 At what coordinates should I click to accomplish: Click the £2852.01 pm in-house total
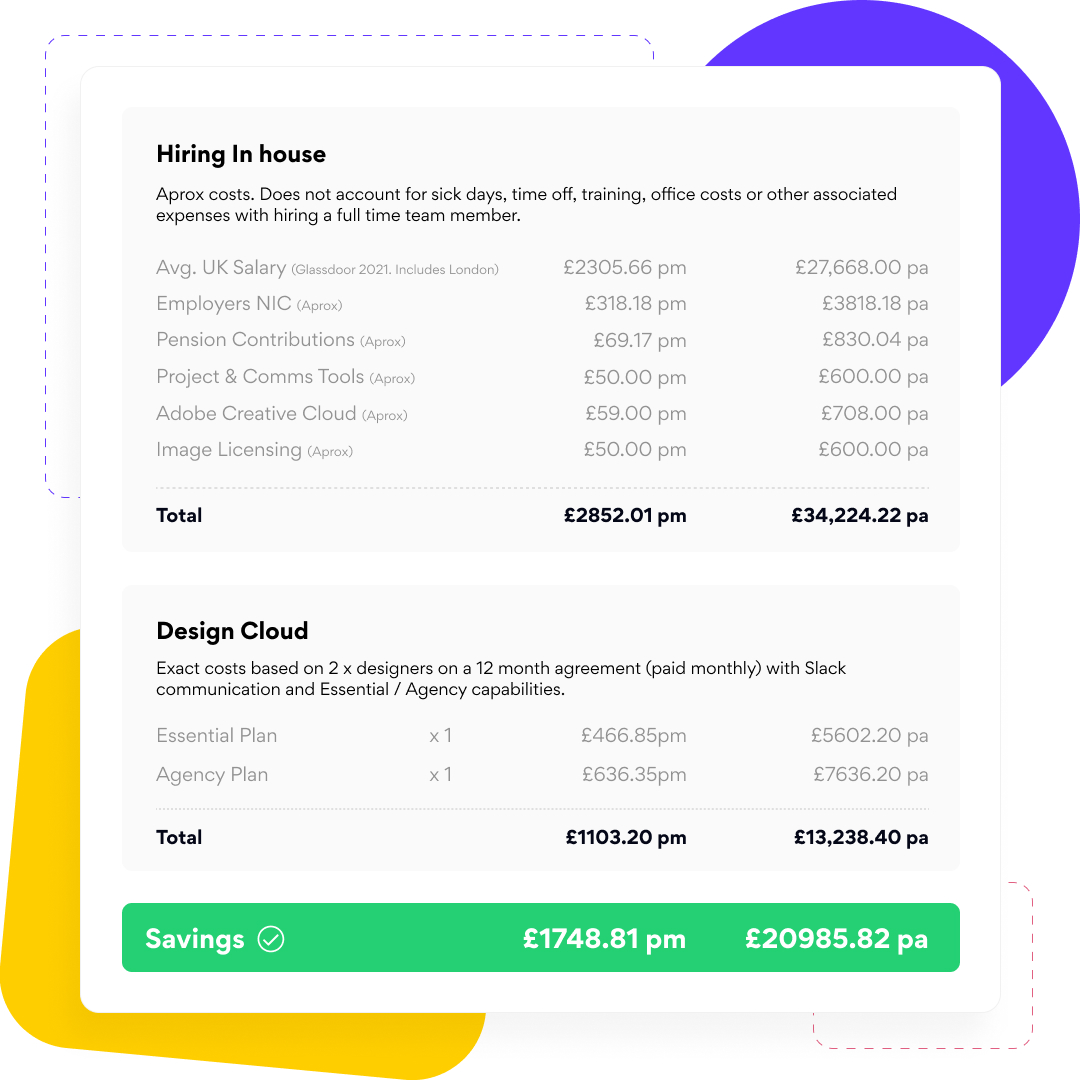coord(625,516)
